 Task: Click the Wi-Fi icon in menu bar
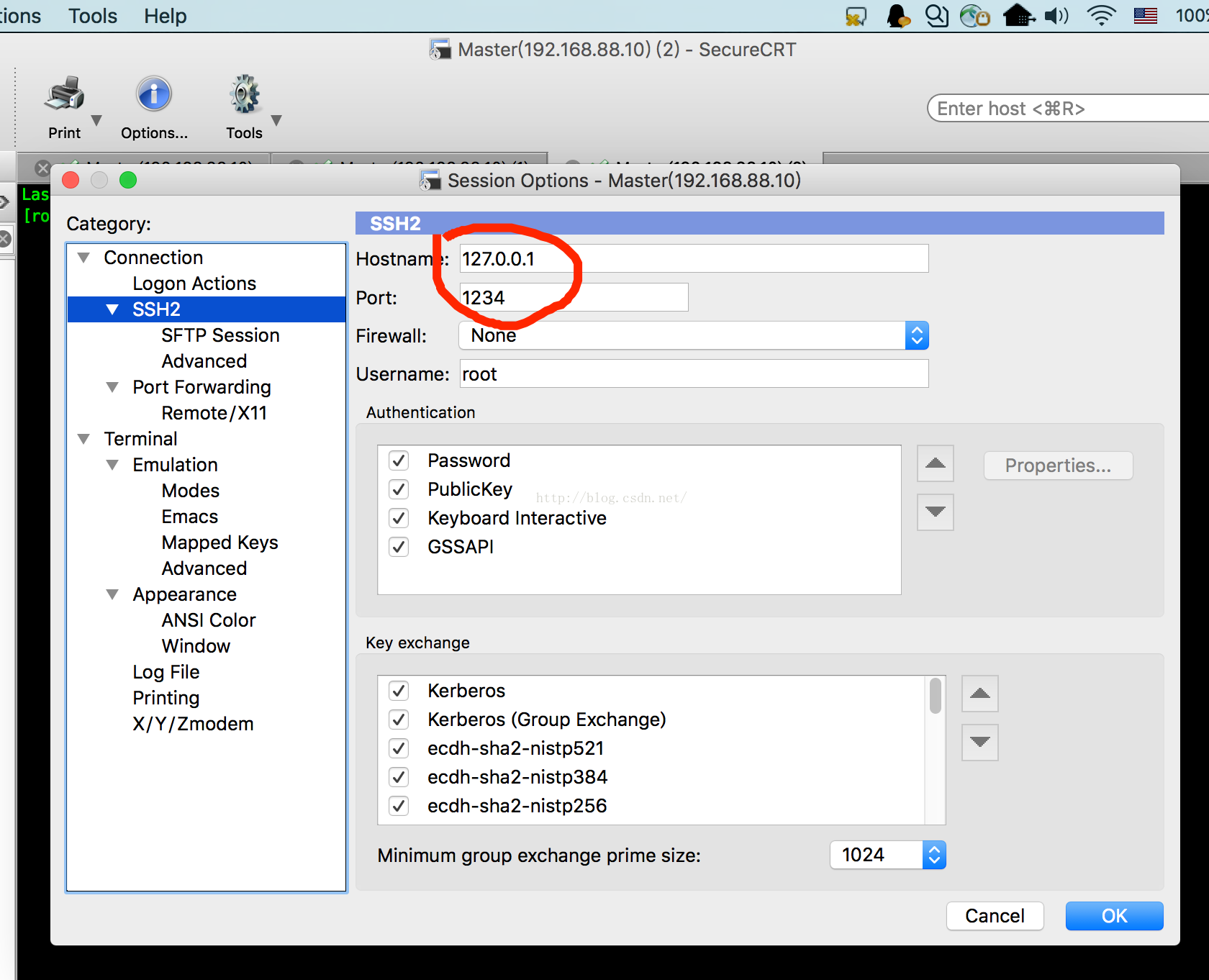tap(1100, 15)
